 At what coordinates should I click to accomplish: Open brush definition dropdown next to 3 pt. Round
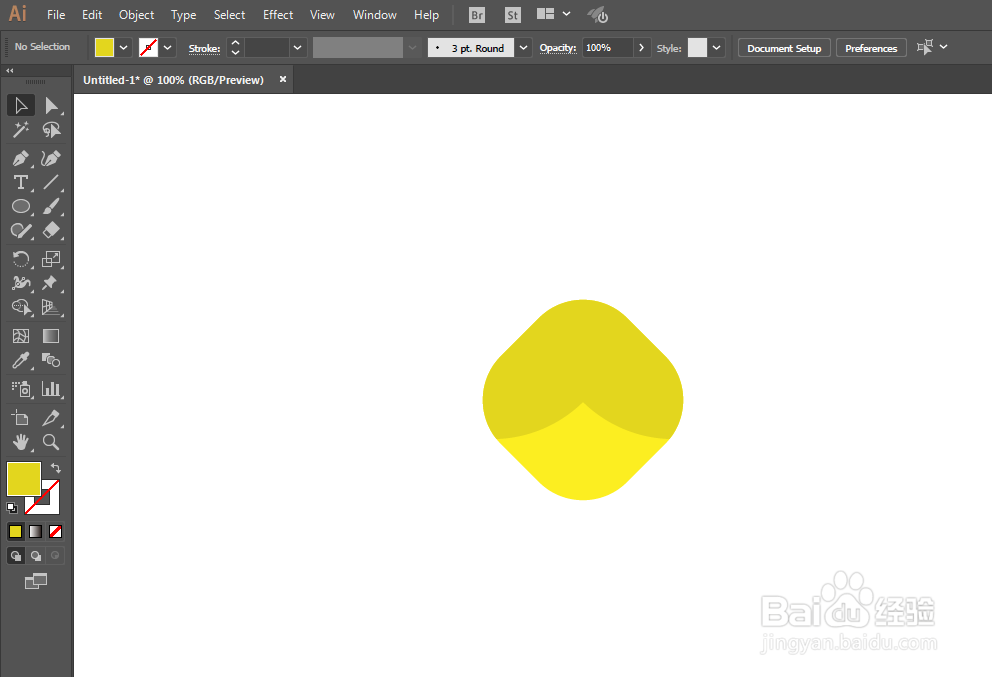(523, 47)
